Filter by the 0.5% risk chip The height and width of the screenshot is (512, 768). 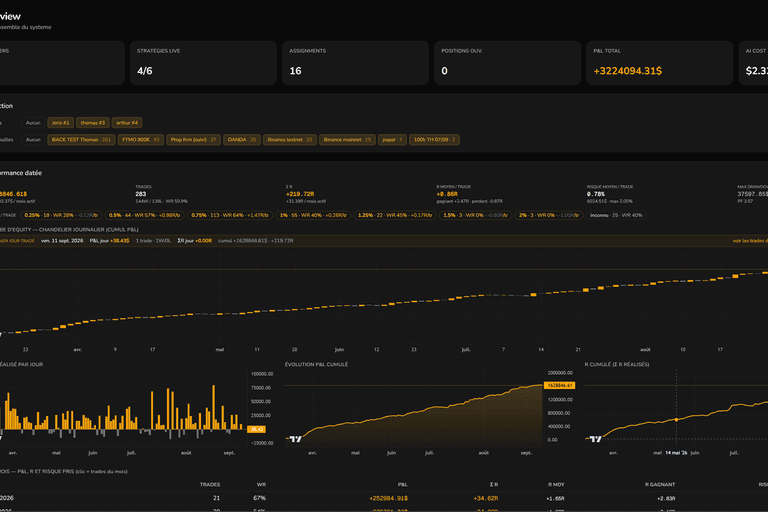point(144,215)
